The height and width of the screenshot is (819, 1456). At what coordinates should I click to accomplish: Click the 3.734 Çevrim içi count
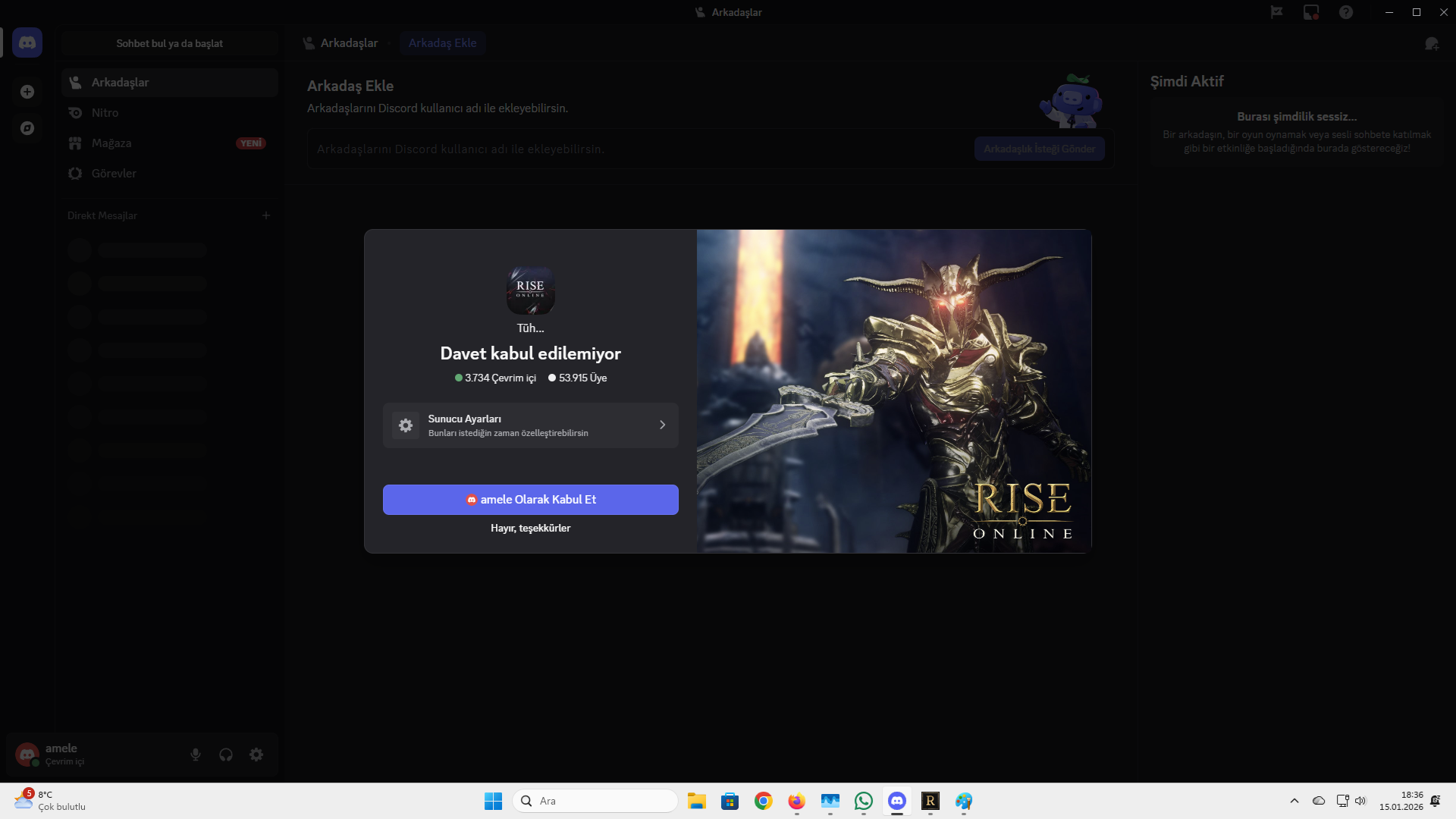coord(495,378)
